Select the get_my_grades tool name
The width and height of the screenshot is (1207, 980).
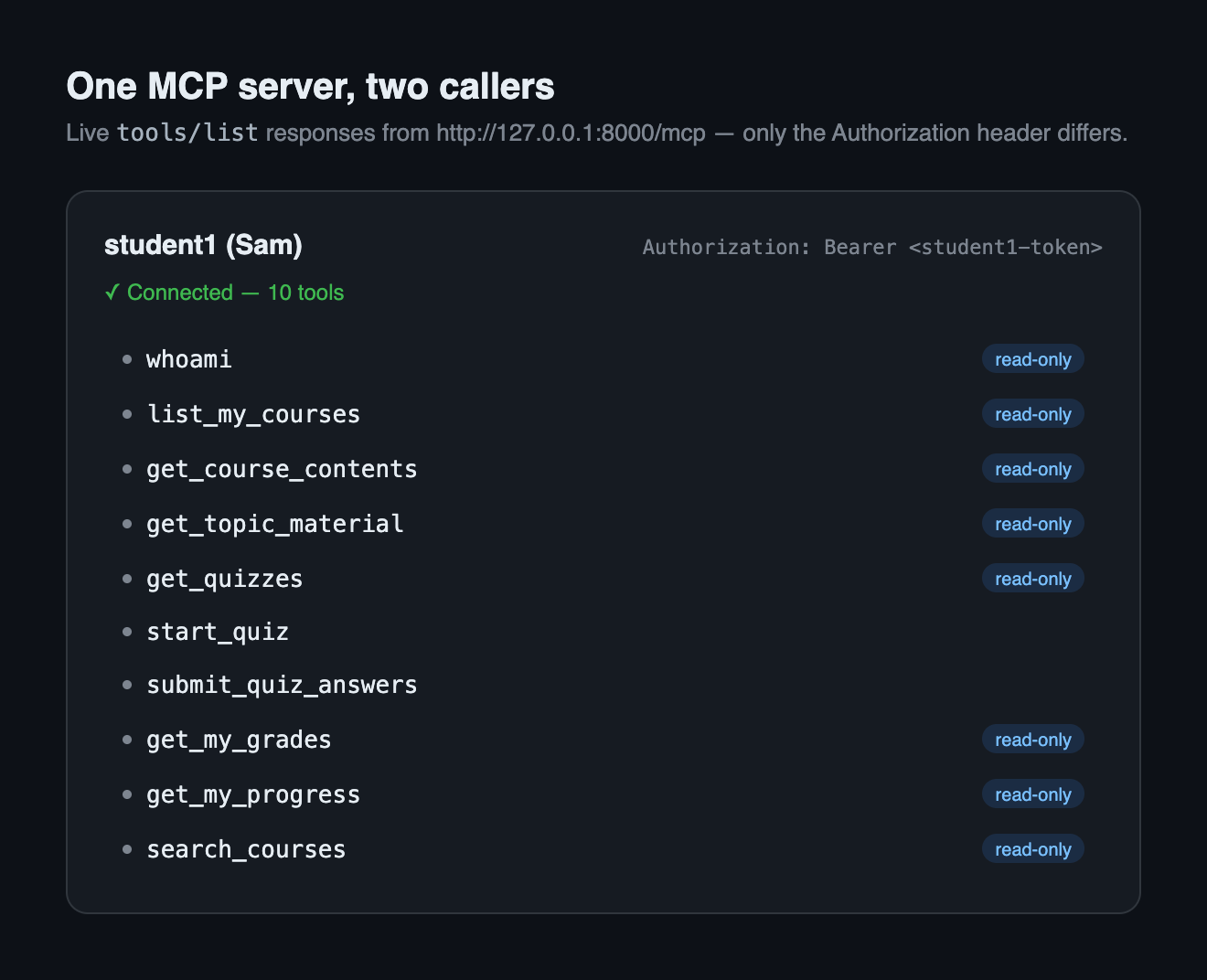pos(239,740)
